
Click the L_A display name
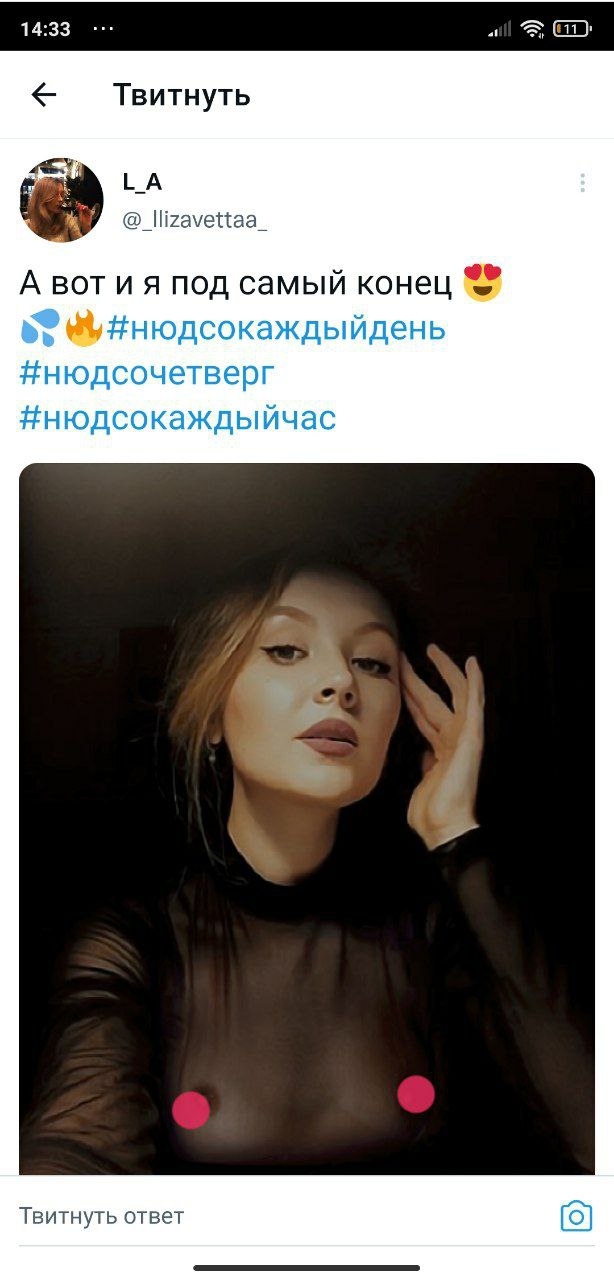(x=142, y=181)
